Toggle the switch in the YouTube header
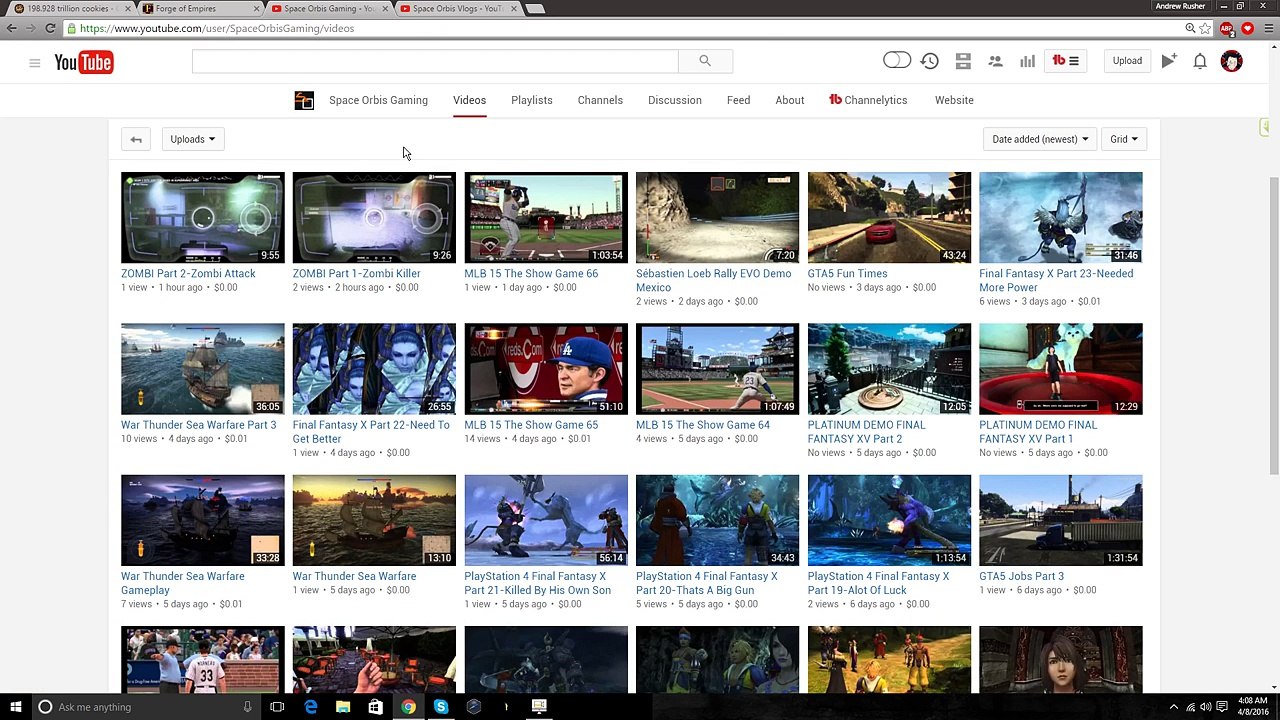The width and height of the screenshot is (1280, 720). 897,61
